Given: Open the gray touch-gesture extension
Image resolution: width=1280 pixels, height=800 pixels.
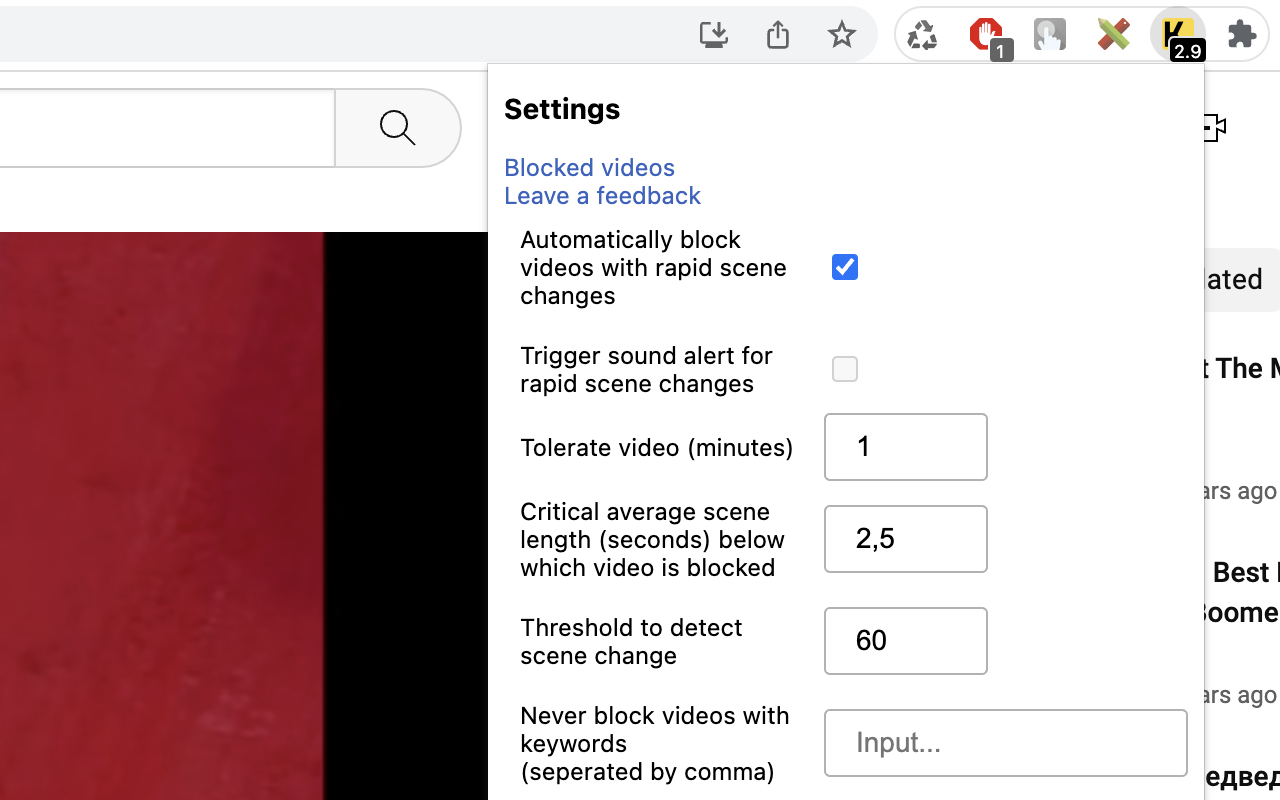Looking at the screenshot, I should [x=1049, y=33].
